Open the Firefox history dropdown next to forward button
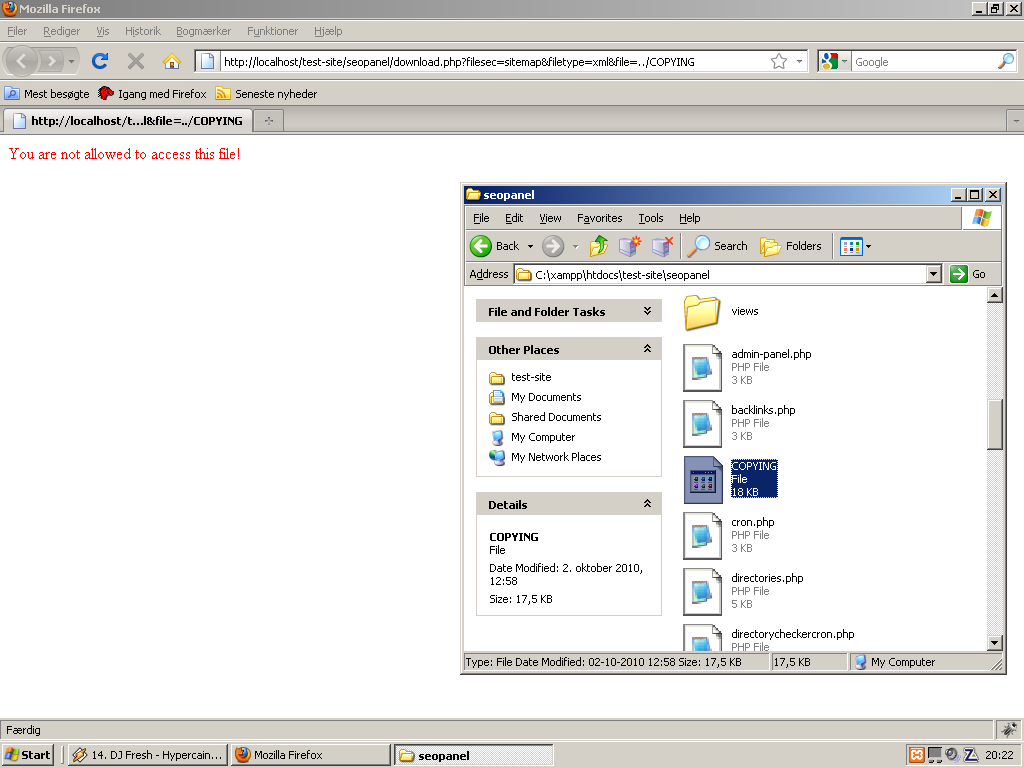Screen dimensions: 1024x768 (71, 61)
